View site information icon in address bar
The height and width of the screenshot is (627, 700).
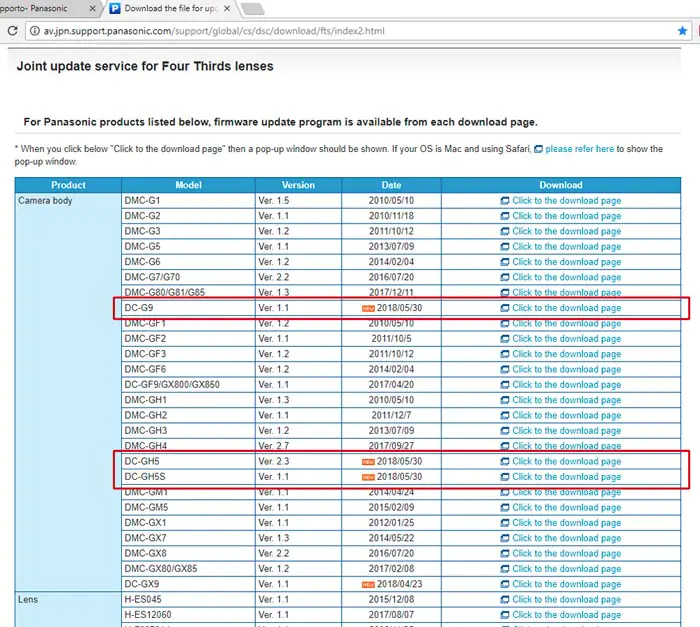tap(34, 31)
